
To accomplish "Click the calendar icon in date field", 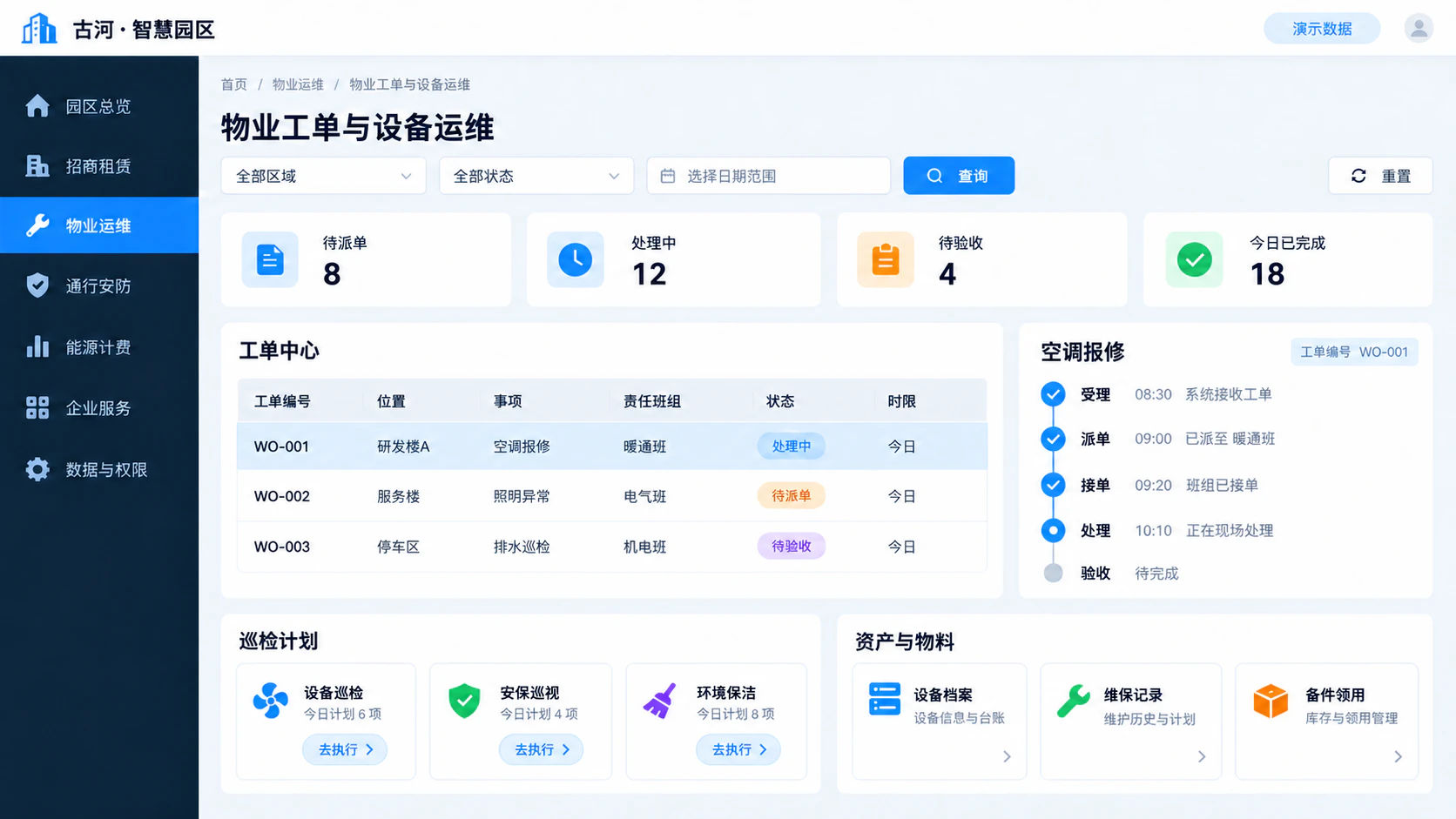I will [668, 176].
